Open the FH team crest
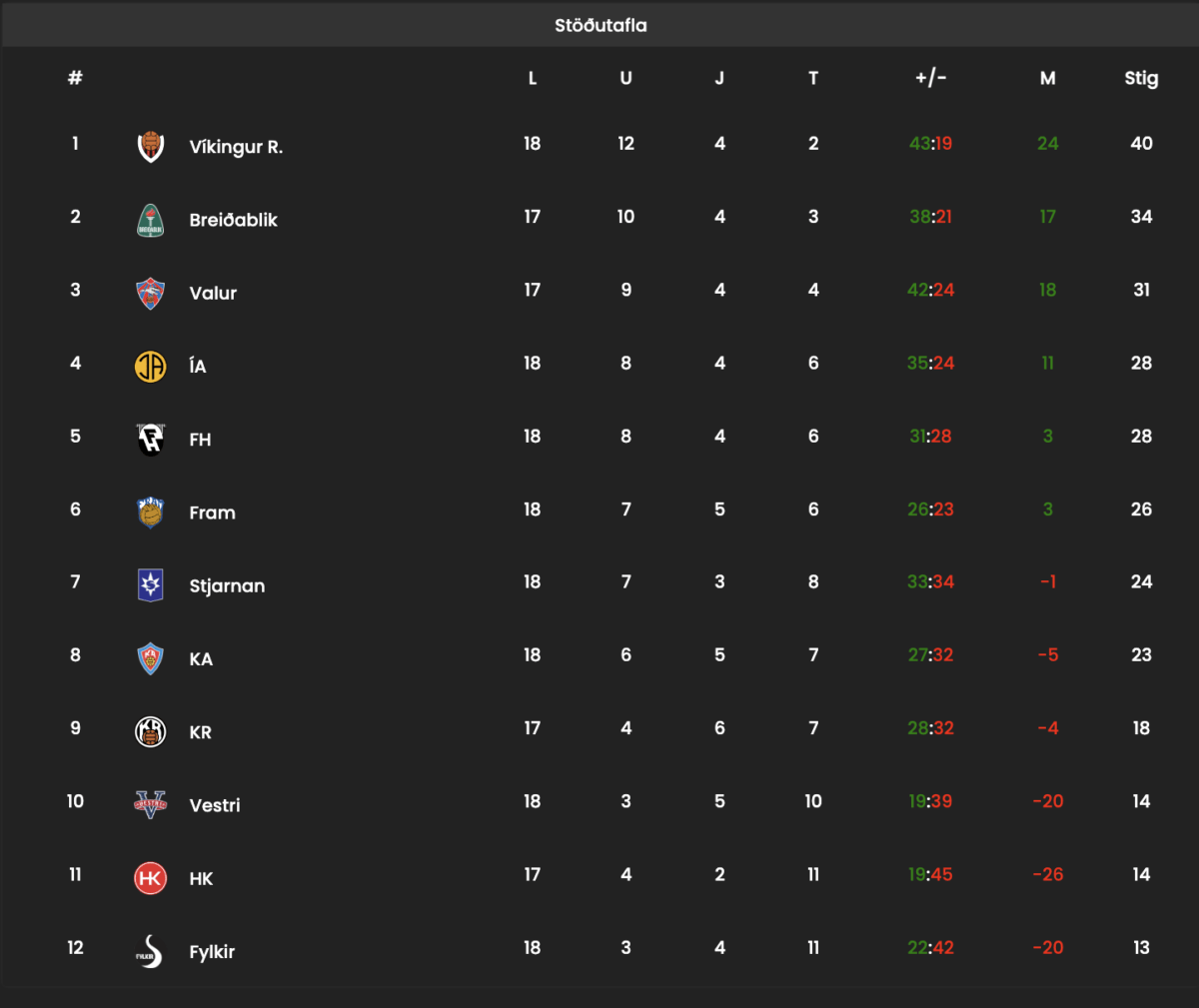Screen dimensions: 1199x1008 150,440
